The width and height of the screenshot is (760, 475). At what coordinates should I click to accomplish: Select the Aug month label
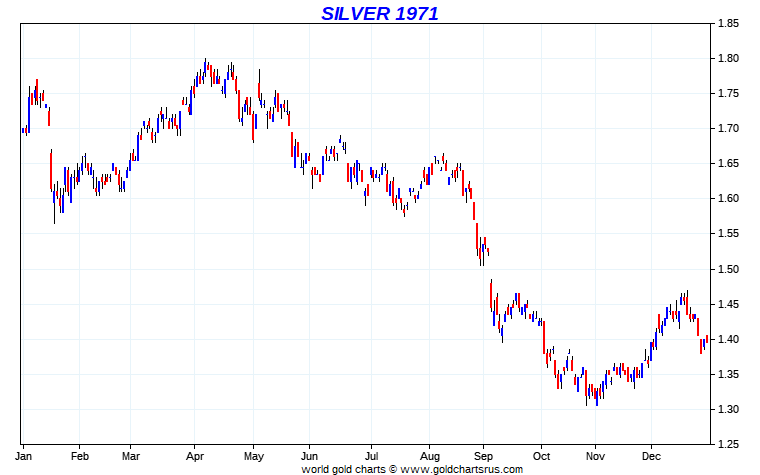(429, 457)
